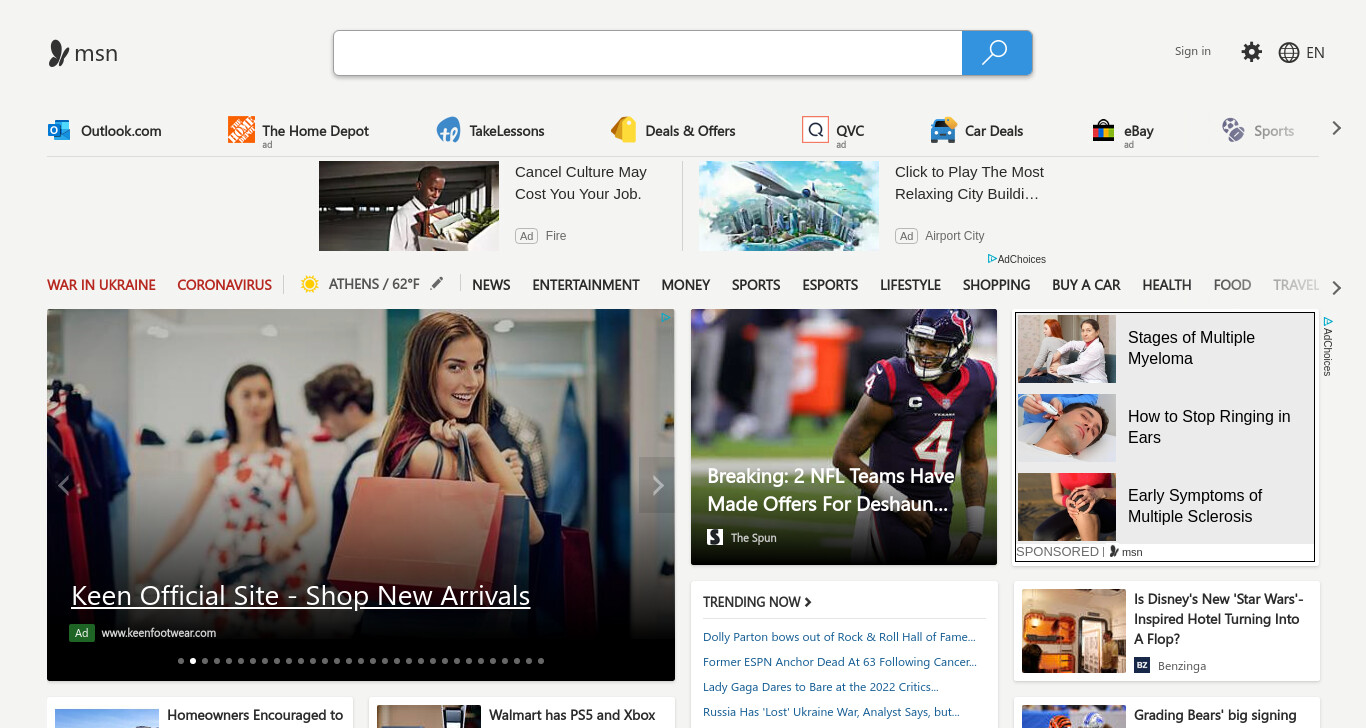Go to the previous slide in carousel
This screenshot has height=728, width=1366.
tap(64, 485)
